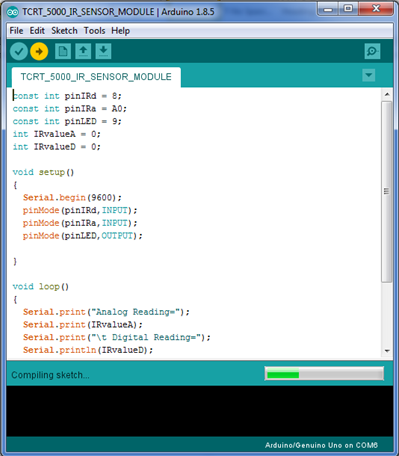Create a new sketch via toolbar icon
Image resolution: width=399 pixels, height=456 pixels.
[x=63, y=52]
